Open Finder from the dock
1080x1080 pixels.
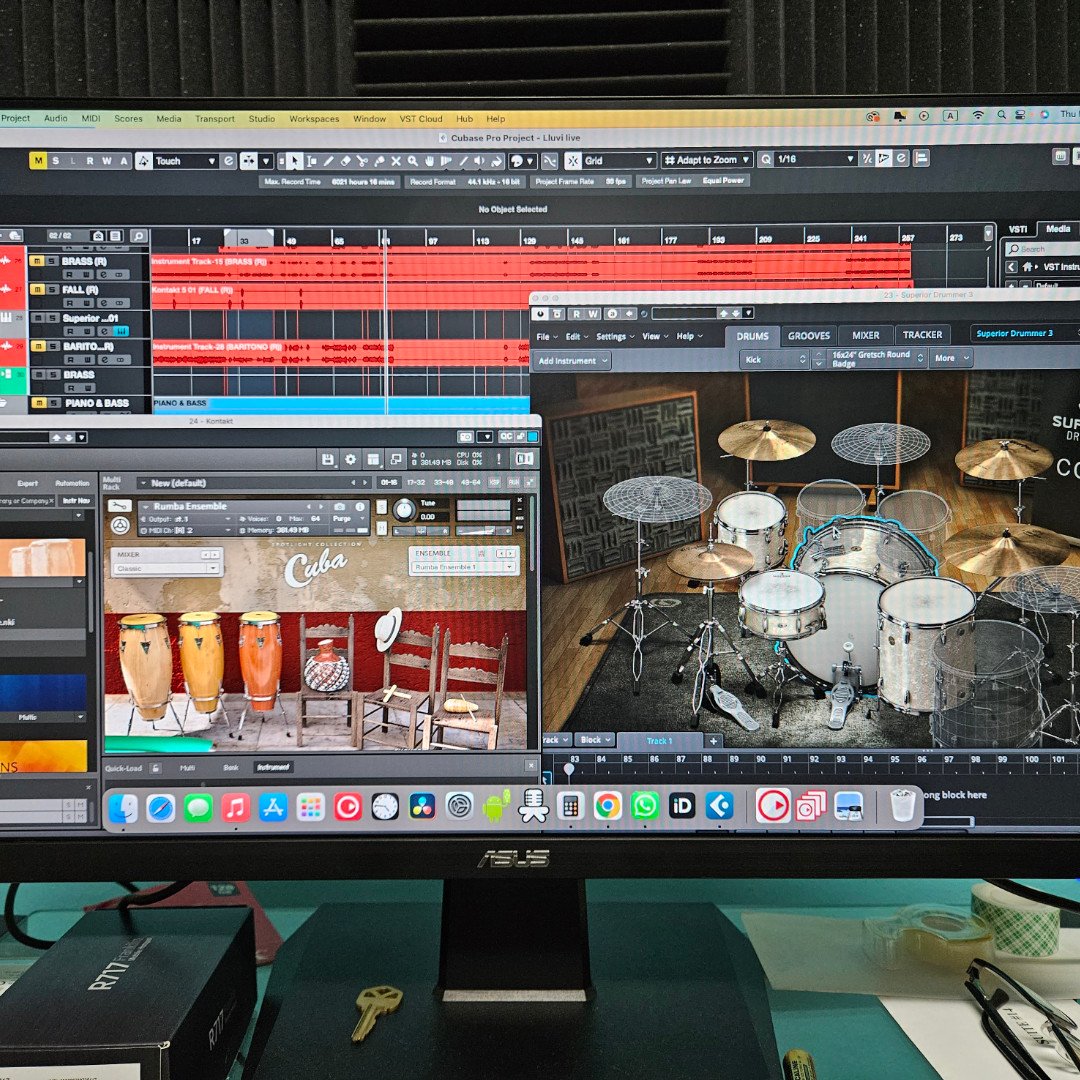click(x=124, y=808)
